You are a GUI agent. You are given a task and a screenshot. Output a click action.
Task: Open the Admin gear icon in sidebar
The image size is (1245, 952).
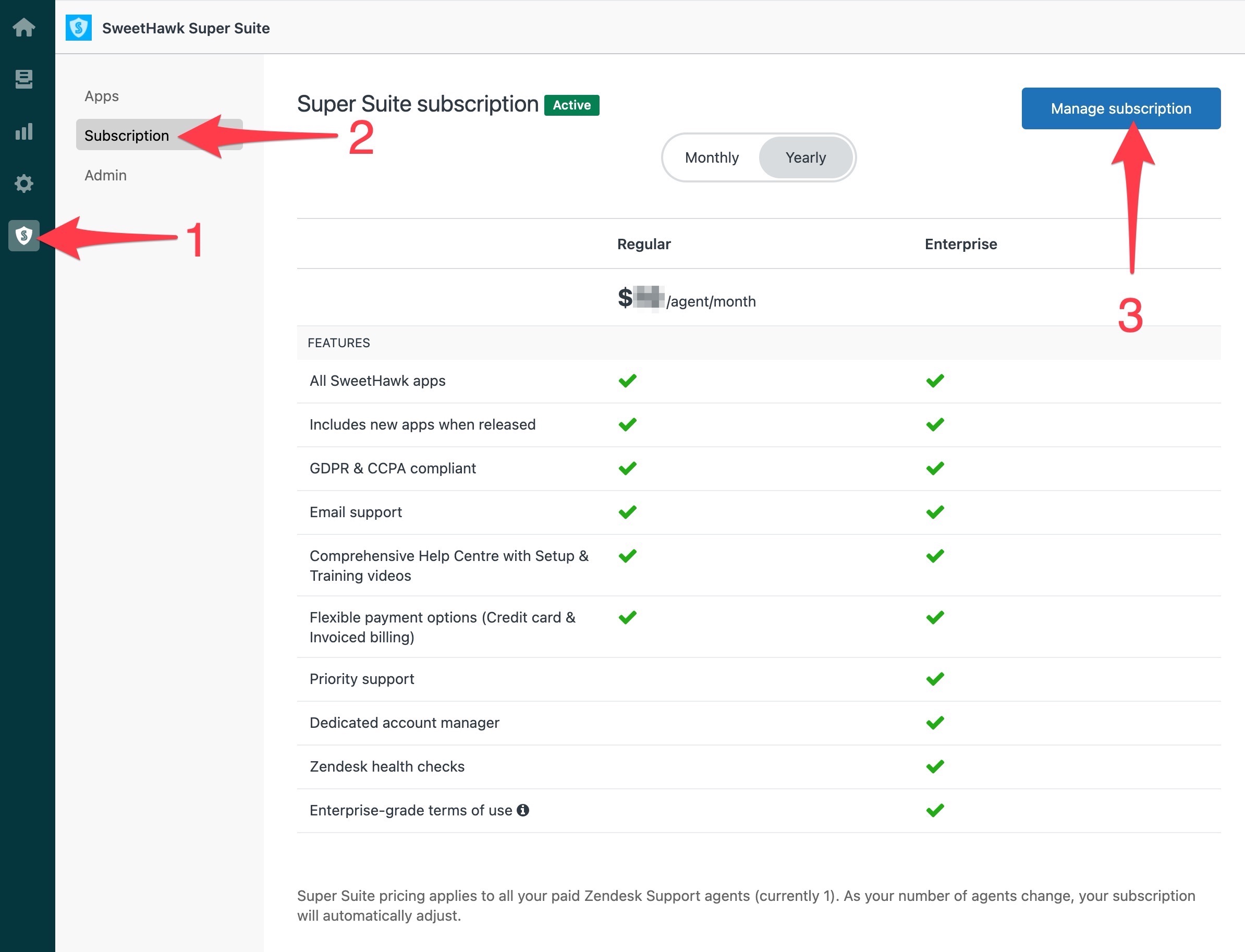click(24, 183)
